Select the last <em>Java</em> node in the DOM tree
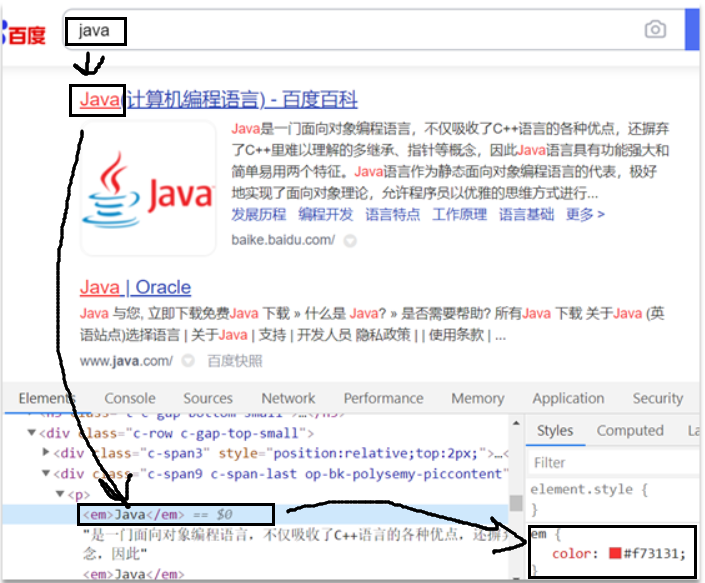This screenshot has width=705, height=583. (x=134, y=574)
